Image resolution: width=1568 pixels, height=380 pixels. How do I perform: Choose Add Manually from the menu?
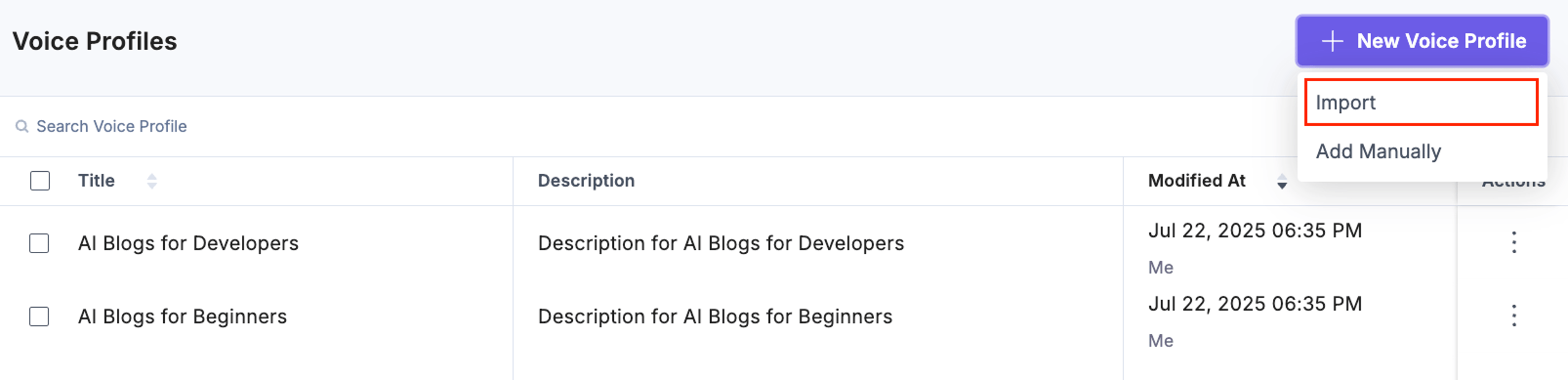[1379, 151]
